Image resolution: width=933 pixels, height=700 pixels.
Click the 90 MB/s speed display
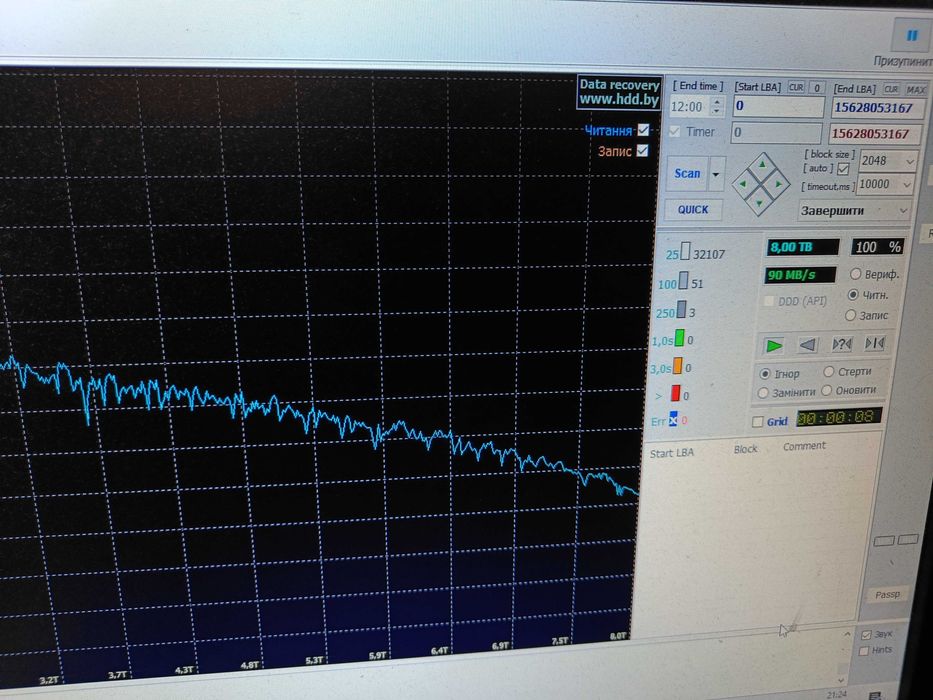pyautogui.click(x=800, y=275)
